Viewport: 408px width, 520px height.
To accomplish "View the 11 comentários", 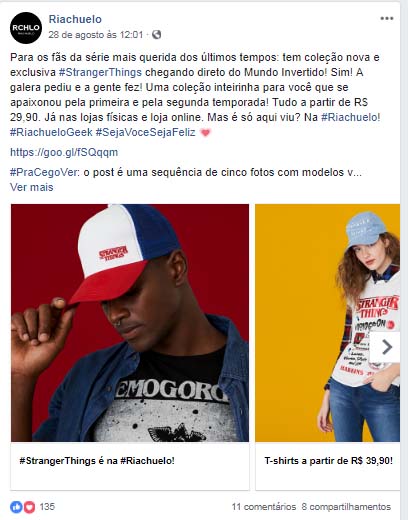I will (264, 507).
